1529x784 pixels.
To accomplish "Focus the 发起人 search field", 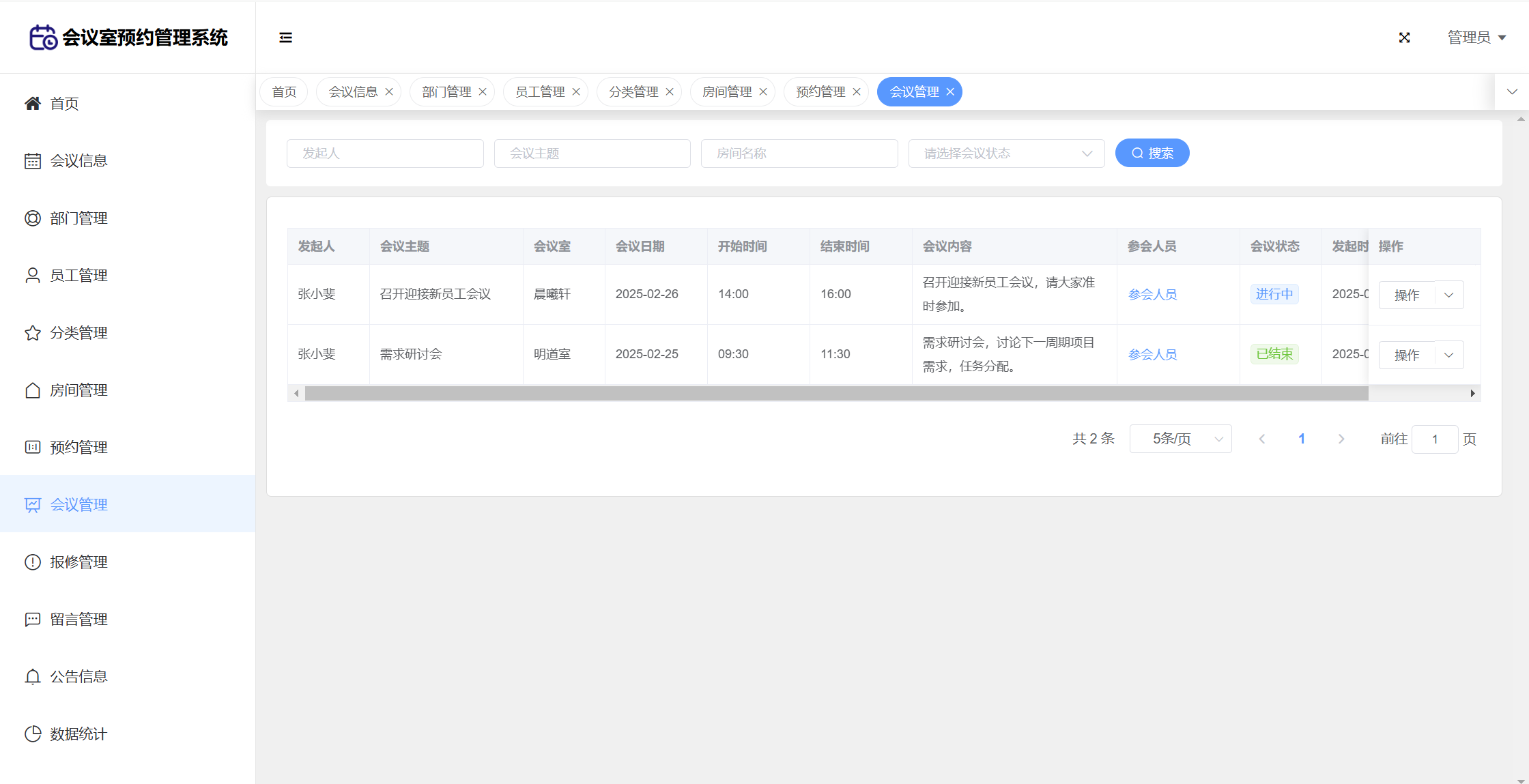I will pos(385,154).
